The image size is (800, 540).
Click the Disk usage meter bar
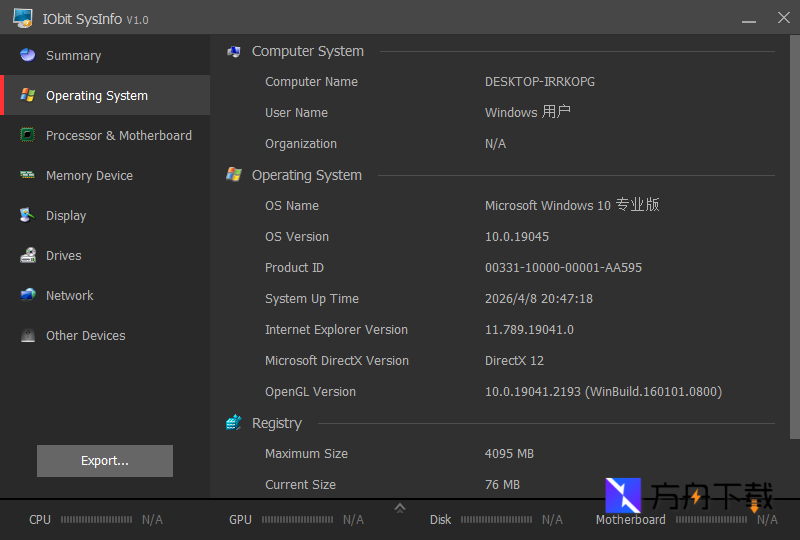pyautogui.click(x=496, y=520)
